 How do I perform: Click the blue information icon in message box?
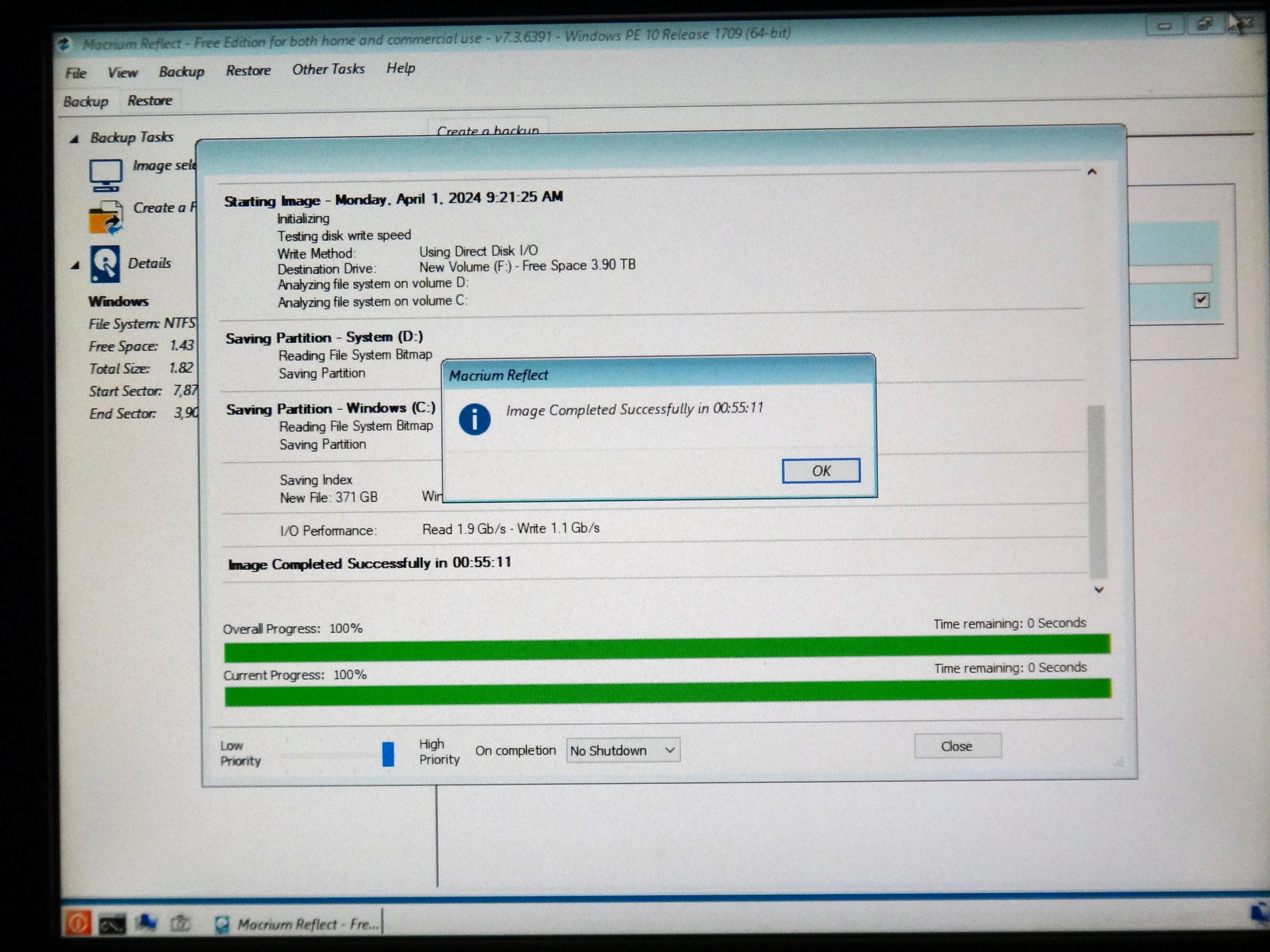474,420
